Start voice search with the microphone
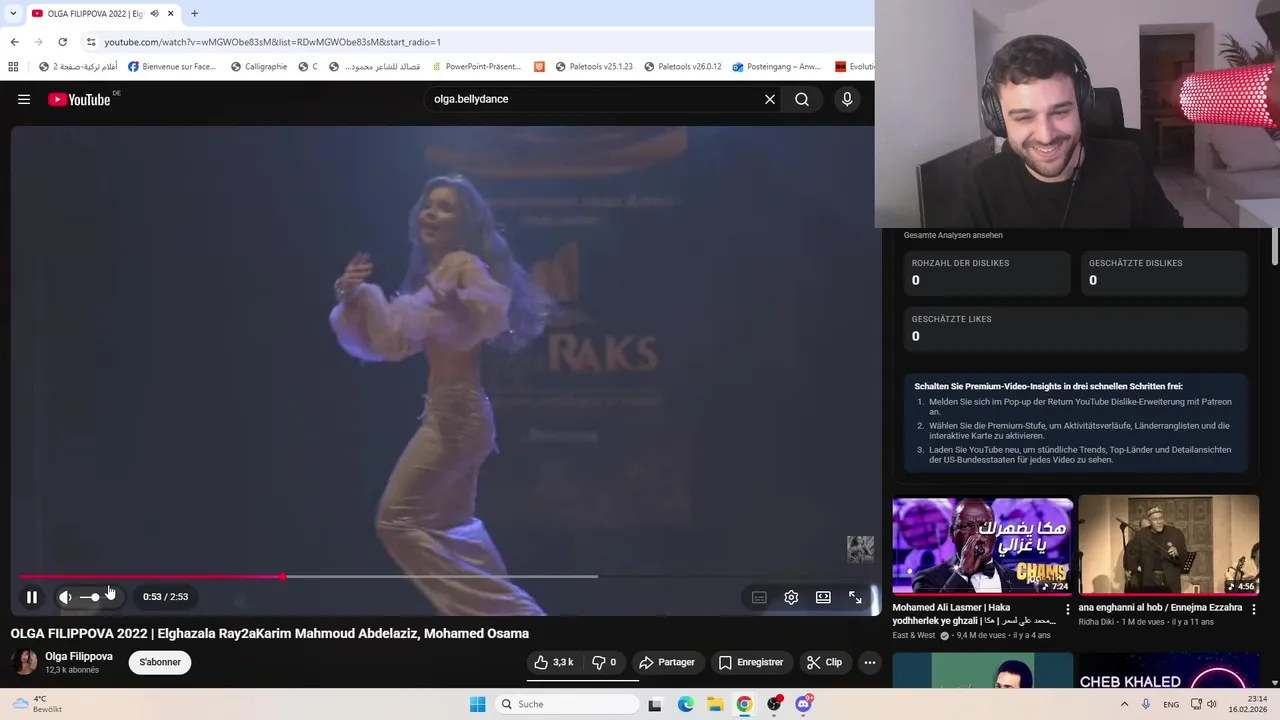The width and height of the screenshot is (1280, 720). 847,99
